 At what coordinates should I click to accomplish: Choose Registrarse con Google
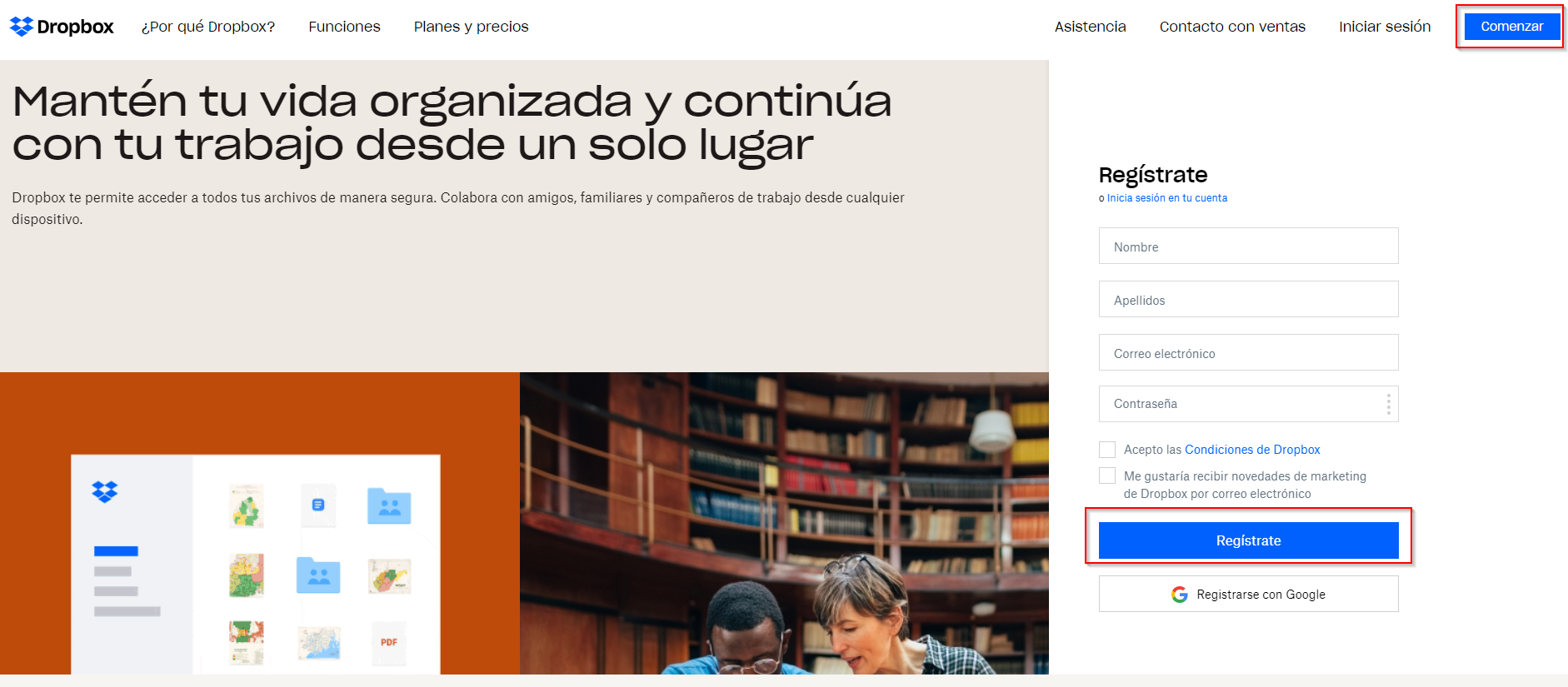1248,595
